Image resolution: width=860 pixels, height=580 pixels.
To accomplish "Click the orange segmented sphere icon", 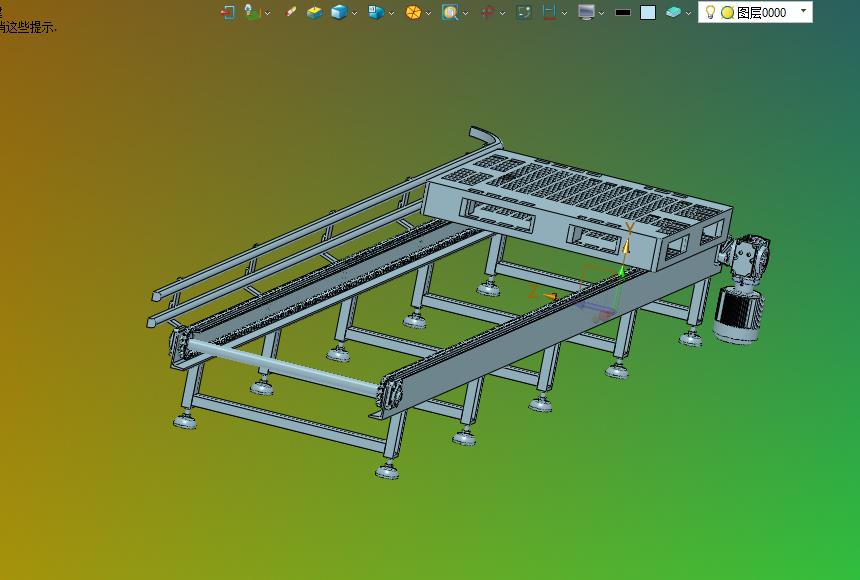I will [413, 12].
